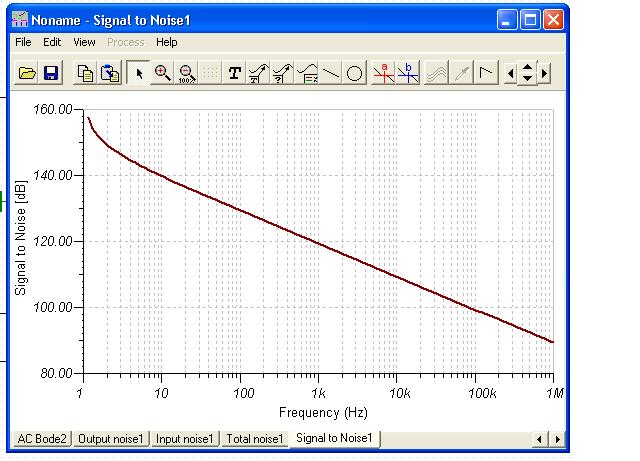Click the Frequency (Hz) axis label

(x=323, y=412)
